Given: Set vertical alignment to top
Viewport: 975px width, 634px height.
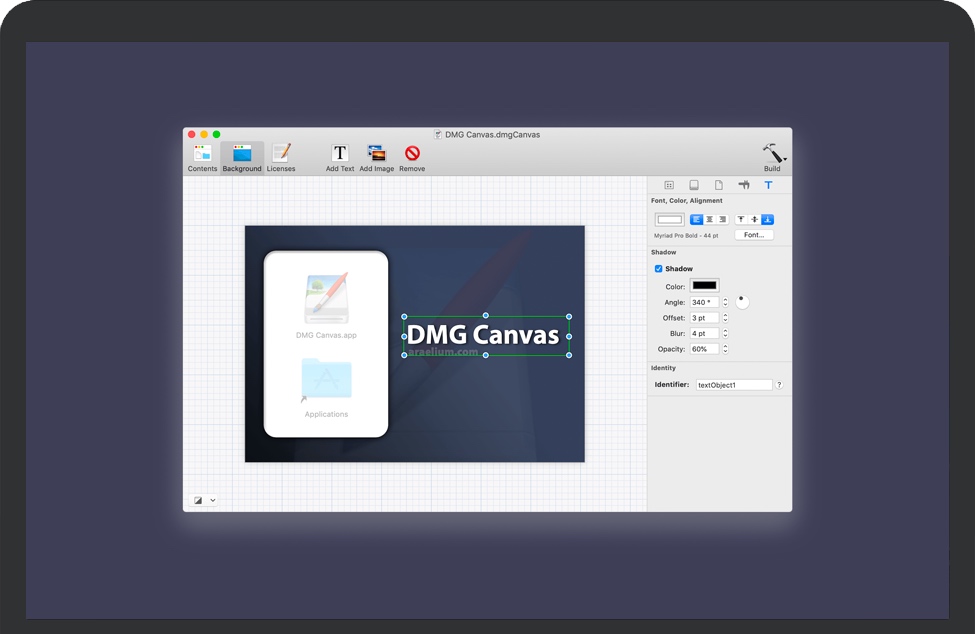Looking at the screenshot, I should pyautogui.click(x=741, y=220).
